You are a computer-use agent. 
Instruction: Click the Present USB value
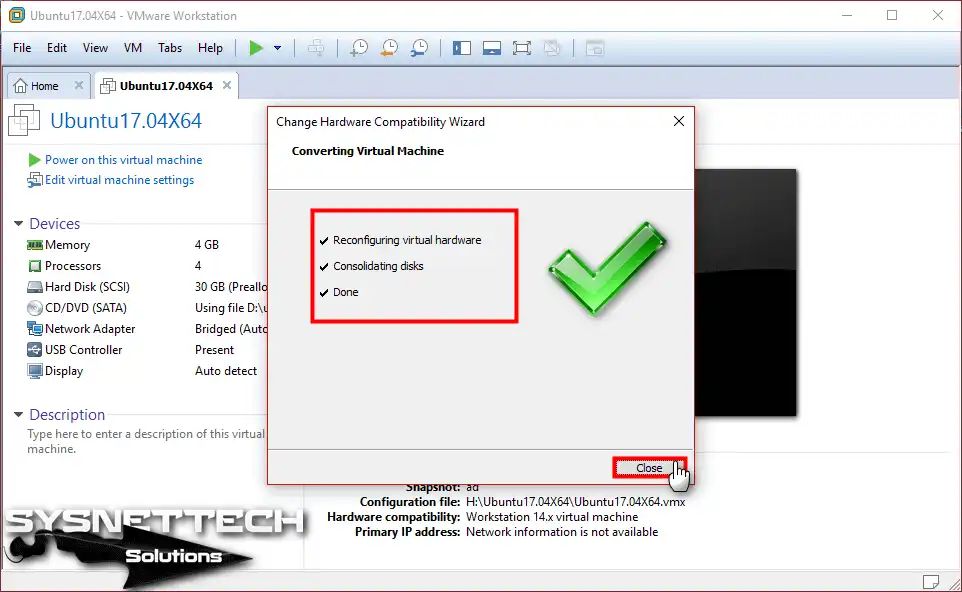coord(214,350)
